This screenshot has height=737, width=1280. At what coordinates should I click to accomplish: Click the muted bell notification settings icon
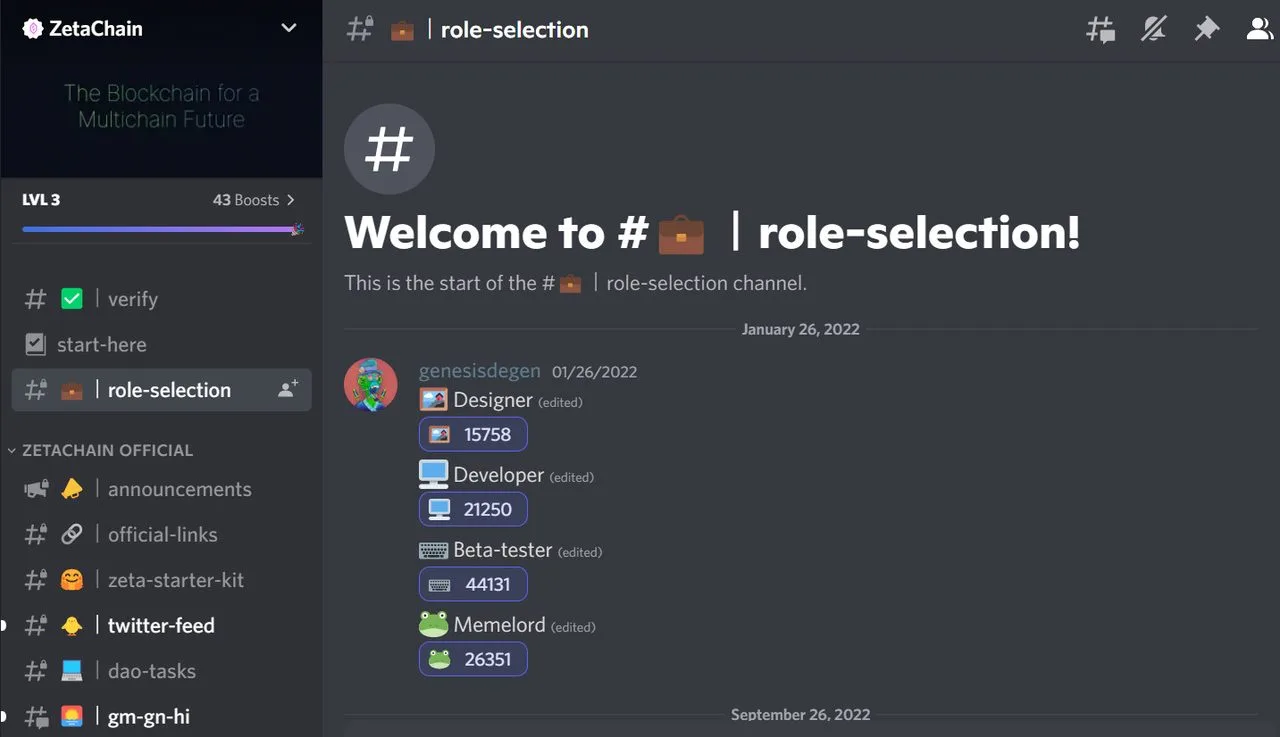[1154, 30]
